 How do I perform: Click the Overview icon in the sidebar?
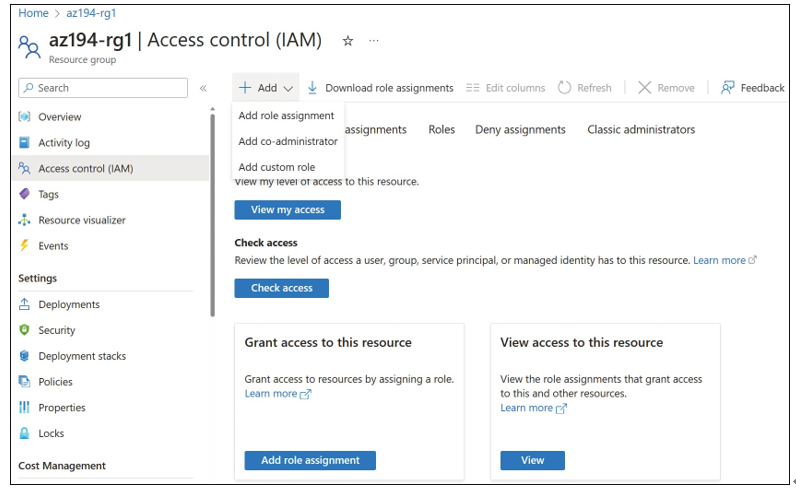(x=24, y=117)
